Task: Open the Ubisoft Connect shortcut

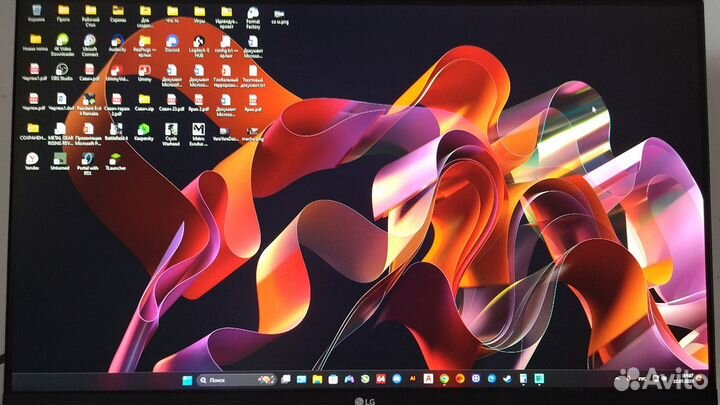Action: click(x=89, y=40)
